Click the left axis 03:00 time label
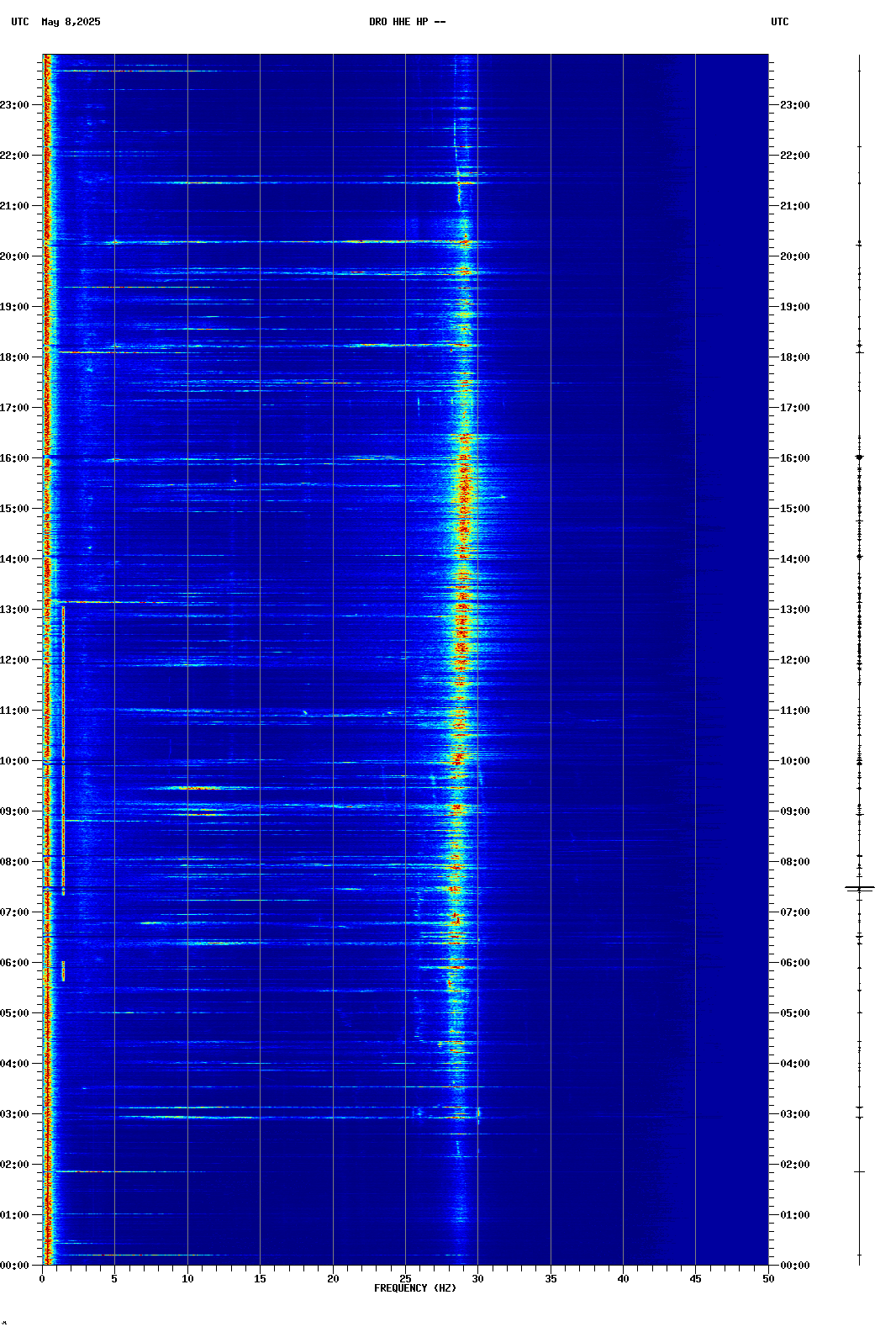Screen dimensions: 896x1332 [x=14, y=1114]
